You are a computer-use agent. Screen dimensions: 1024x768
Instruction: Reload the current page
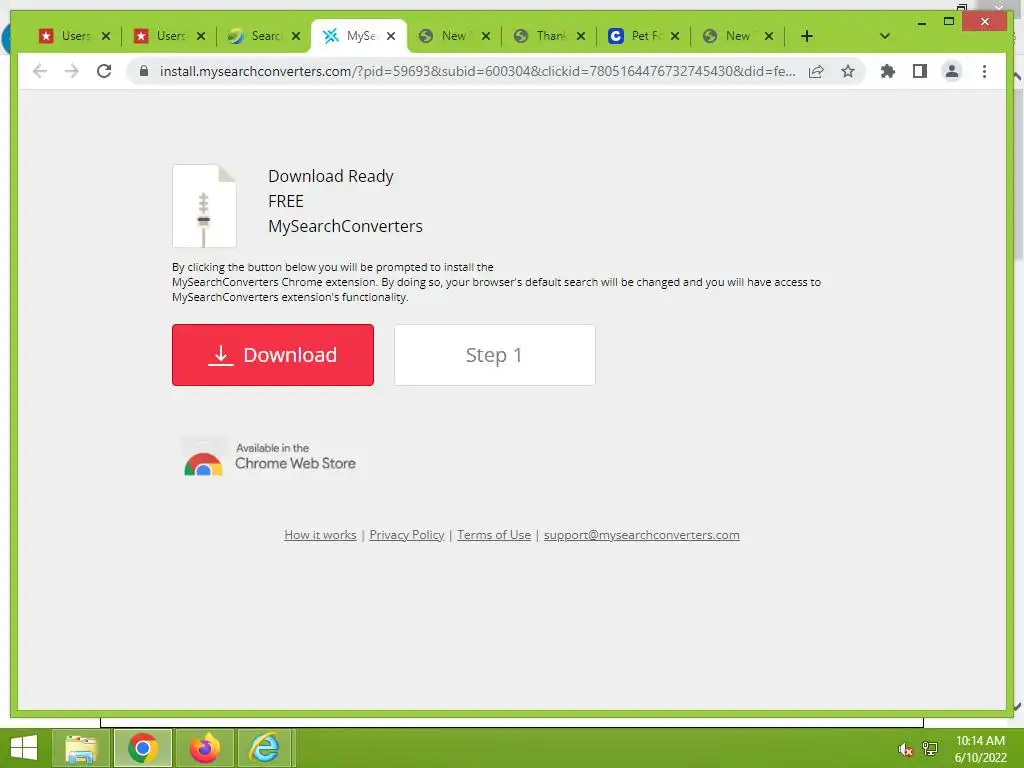coord(104,71)
